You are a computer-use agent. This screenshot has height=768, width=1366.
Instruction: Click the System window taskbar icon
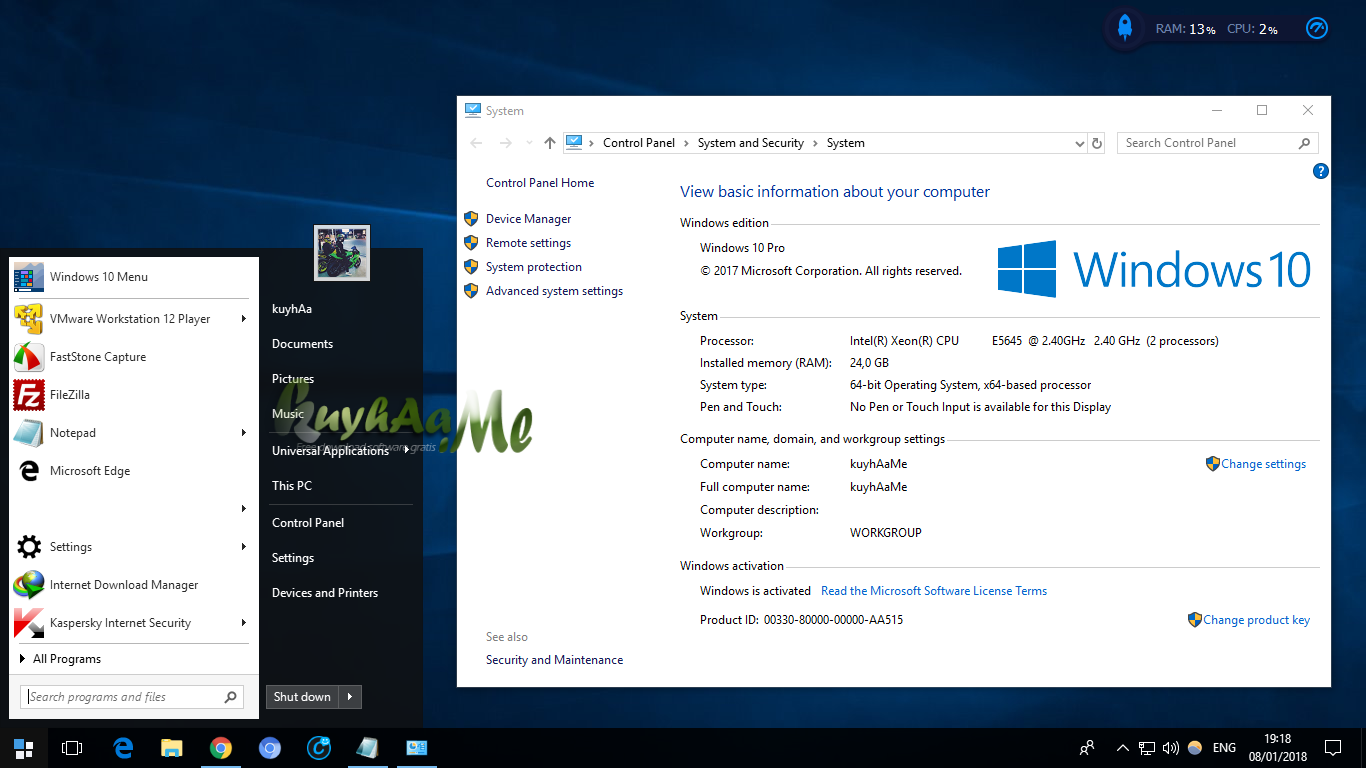(x=417, y=748)
